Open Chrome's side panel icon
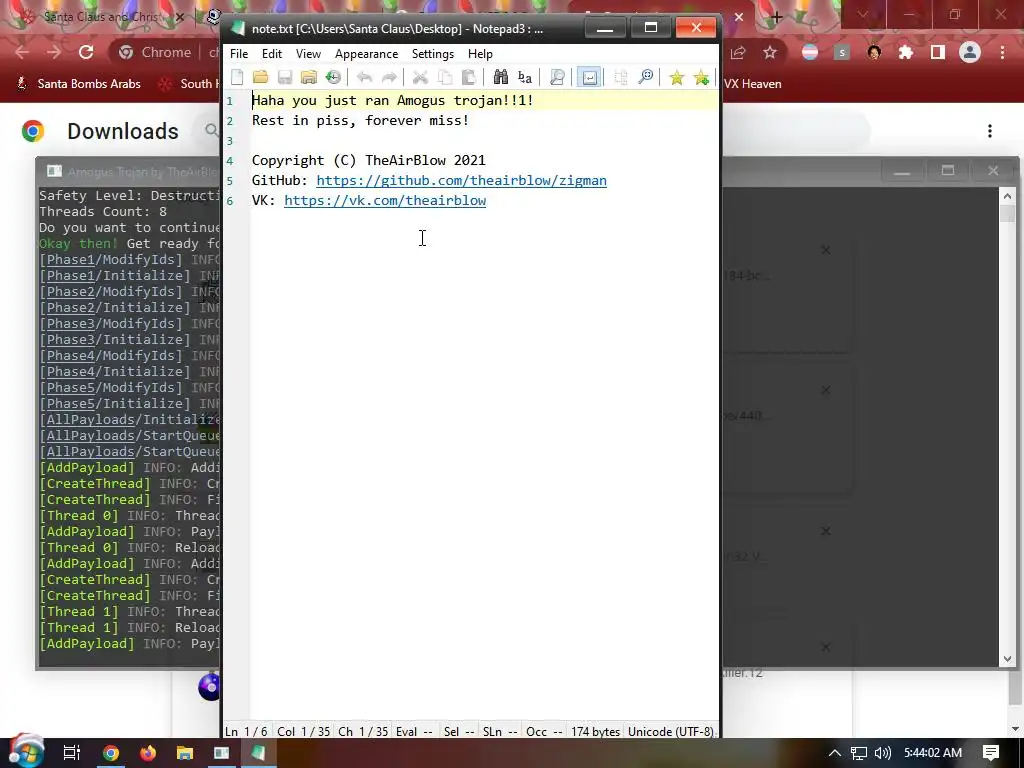The height and width of the screenshot is (768, 1024). [x=938, y=52]
